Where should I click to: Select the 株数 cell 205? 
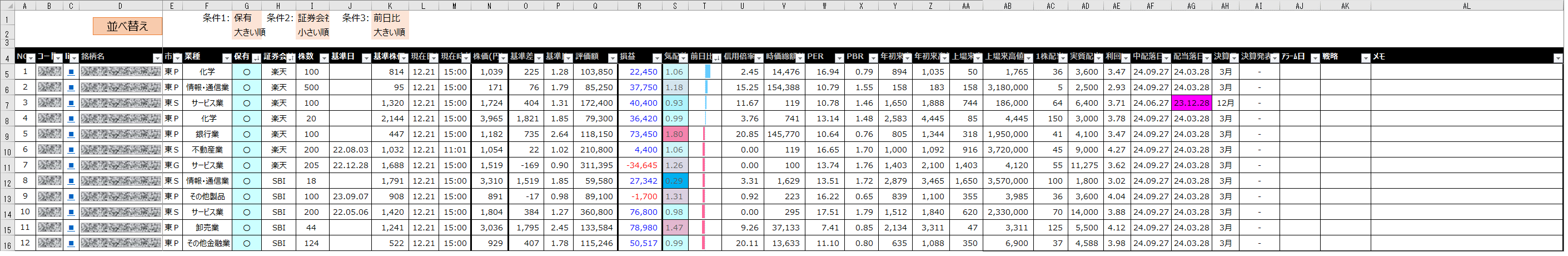312,165
